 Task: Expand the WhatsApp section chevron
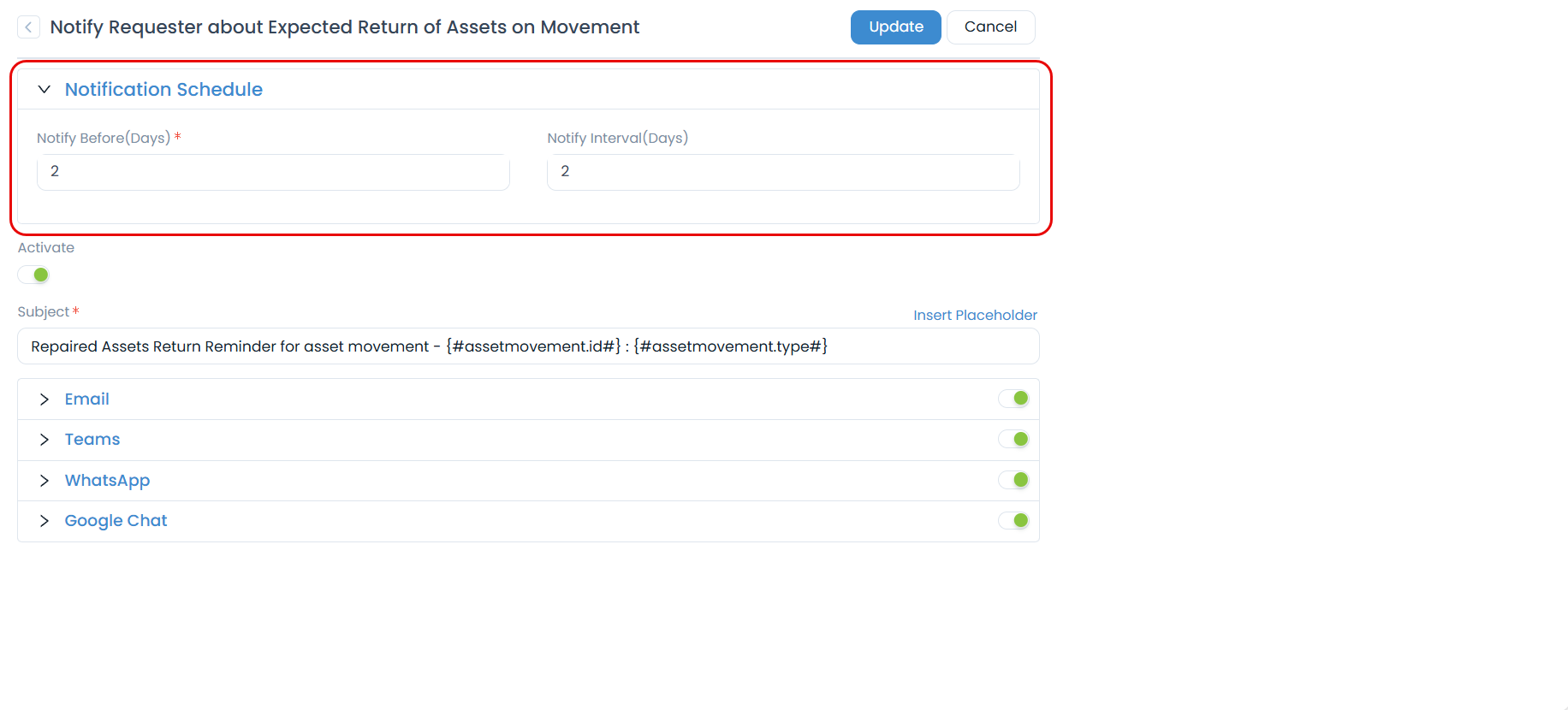pos(45,481)
